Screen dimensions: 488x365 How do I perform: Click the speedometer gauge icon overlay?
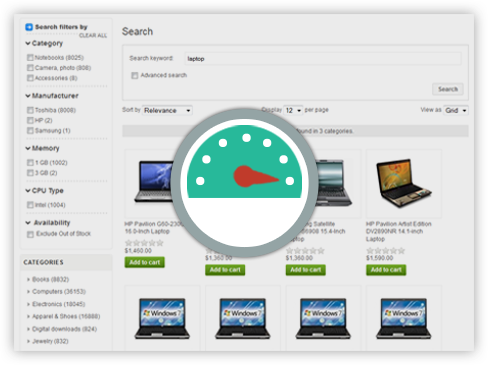pyautogui.click(x=245, y=183)
